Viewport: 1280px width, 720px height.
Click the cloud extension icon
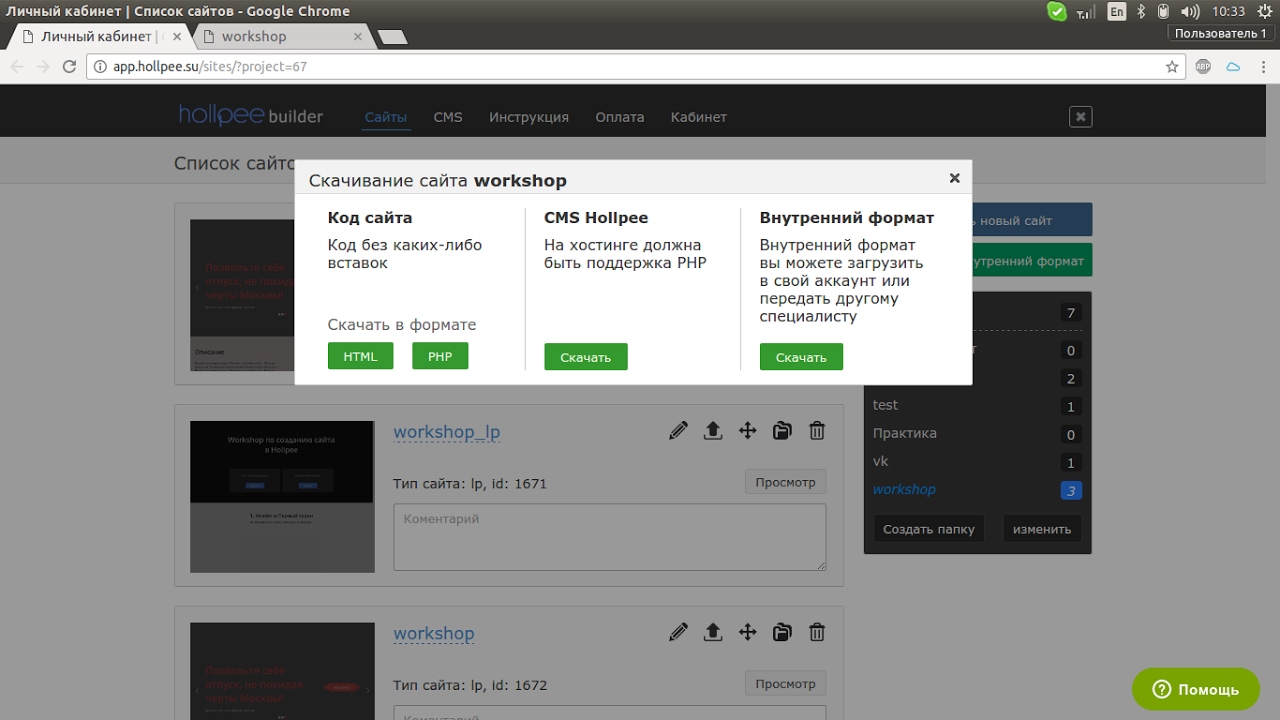tap(1233, 67)
